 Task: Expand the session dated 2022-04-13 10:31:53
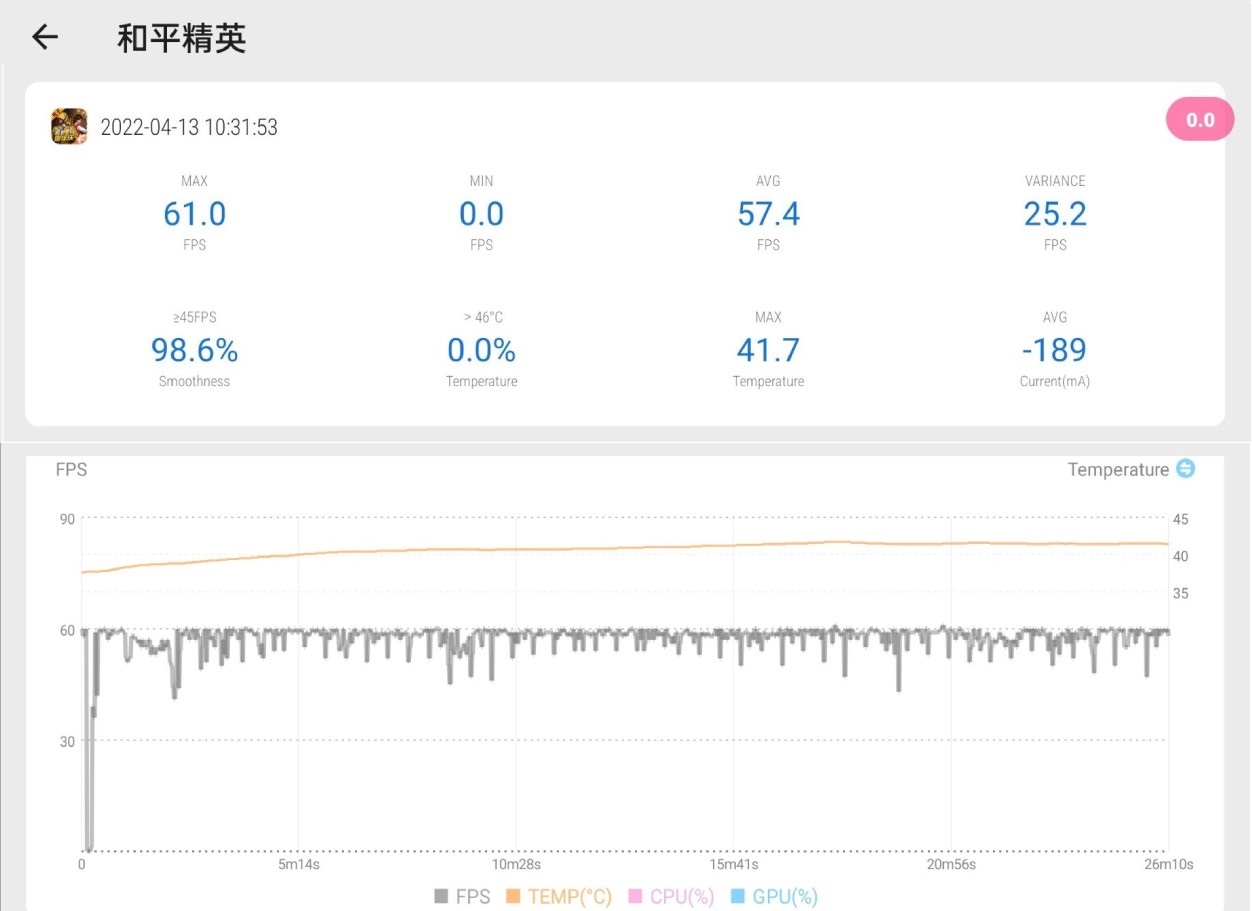pos(189,127)
